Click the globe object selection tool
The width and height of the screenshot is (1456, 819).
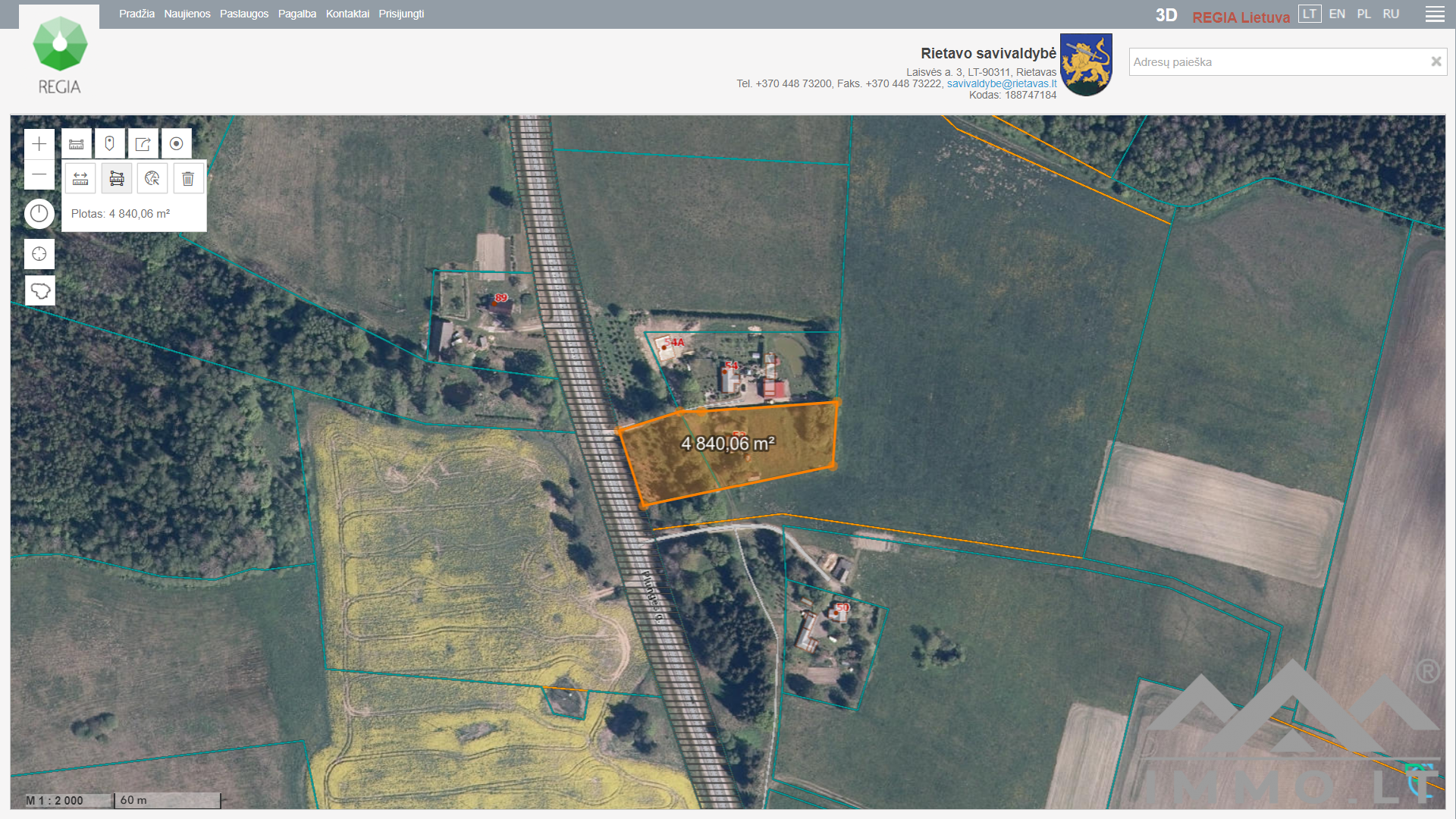click(152, 179)
